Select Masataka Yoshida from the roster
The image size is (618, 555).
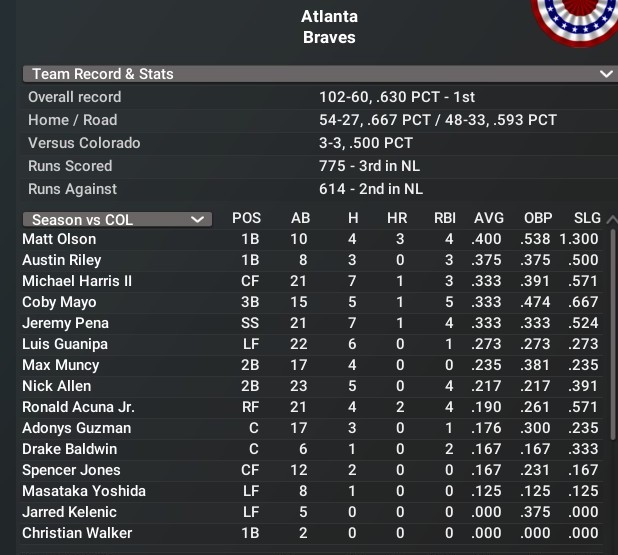pyautogui.click(x=84, y=491)
